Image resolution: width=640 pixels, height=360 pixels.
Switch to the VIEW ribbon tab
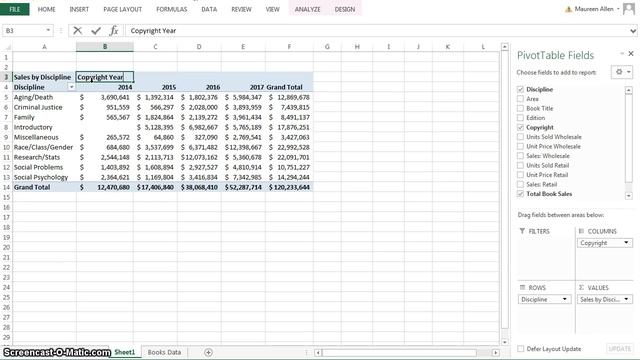pos(272,9)
